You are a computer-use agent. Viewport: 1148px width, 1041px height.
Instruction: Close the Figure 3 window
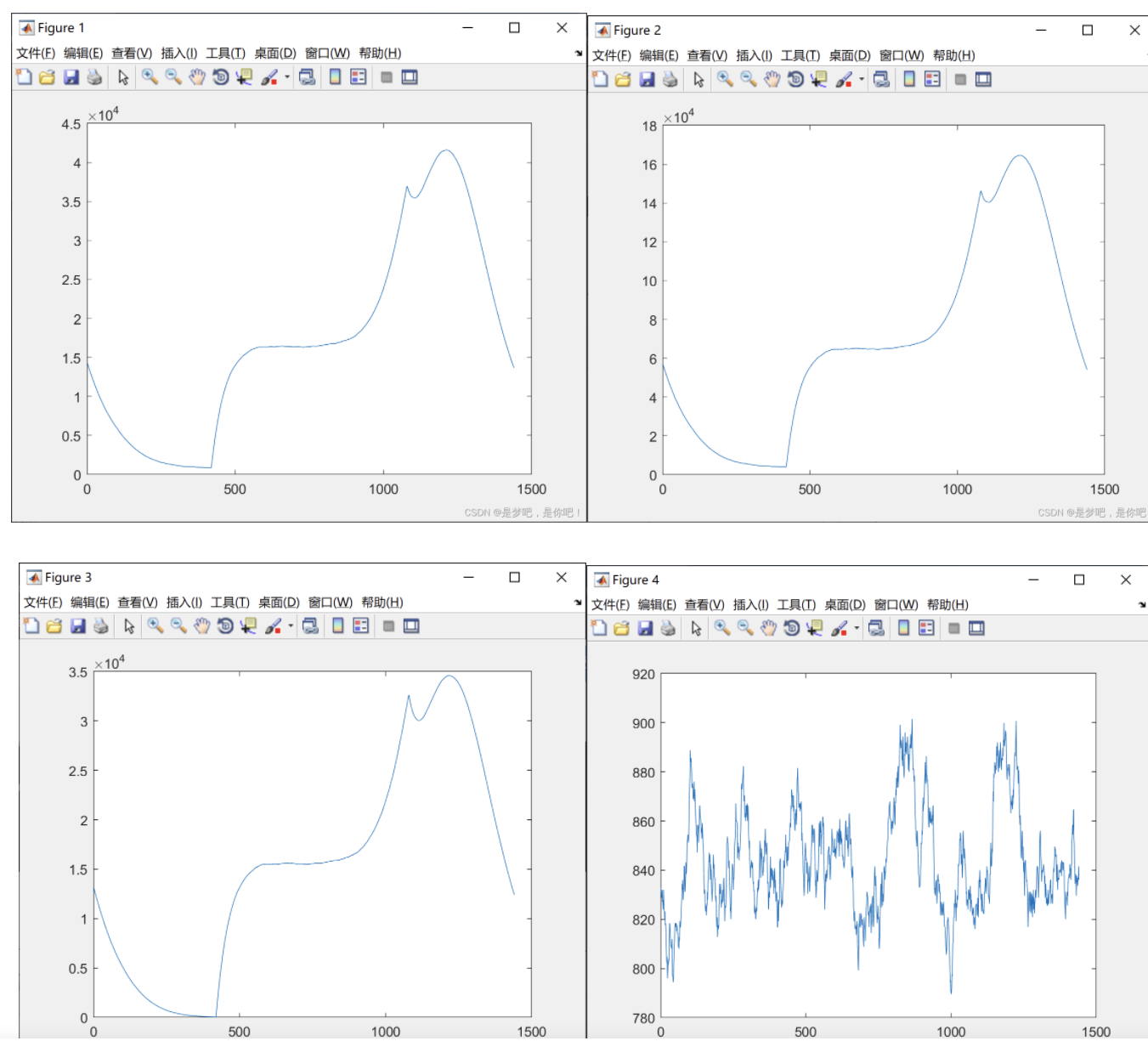click(x=562, y=577)
